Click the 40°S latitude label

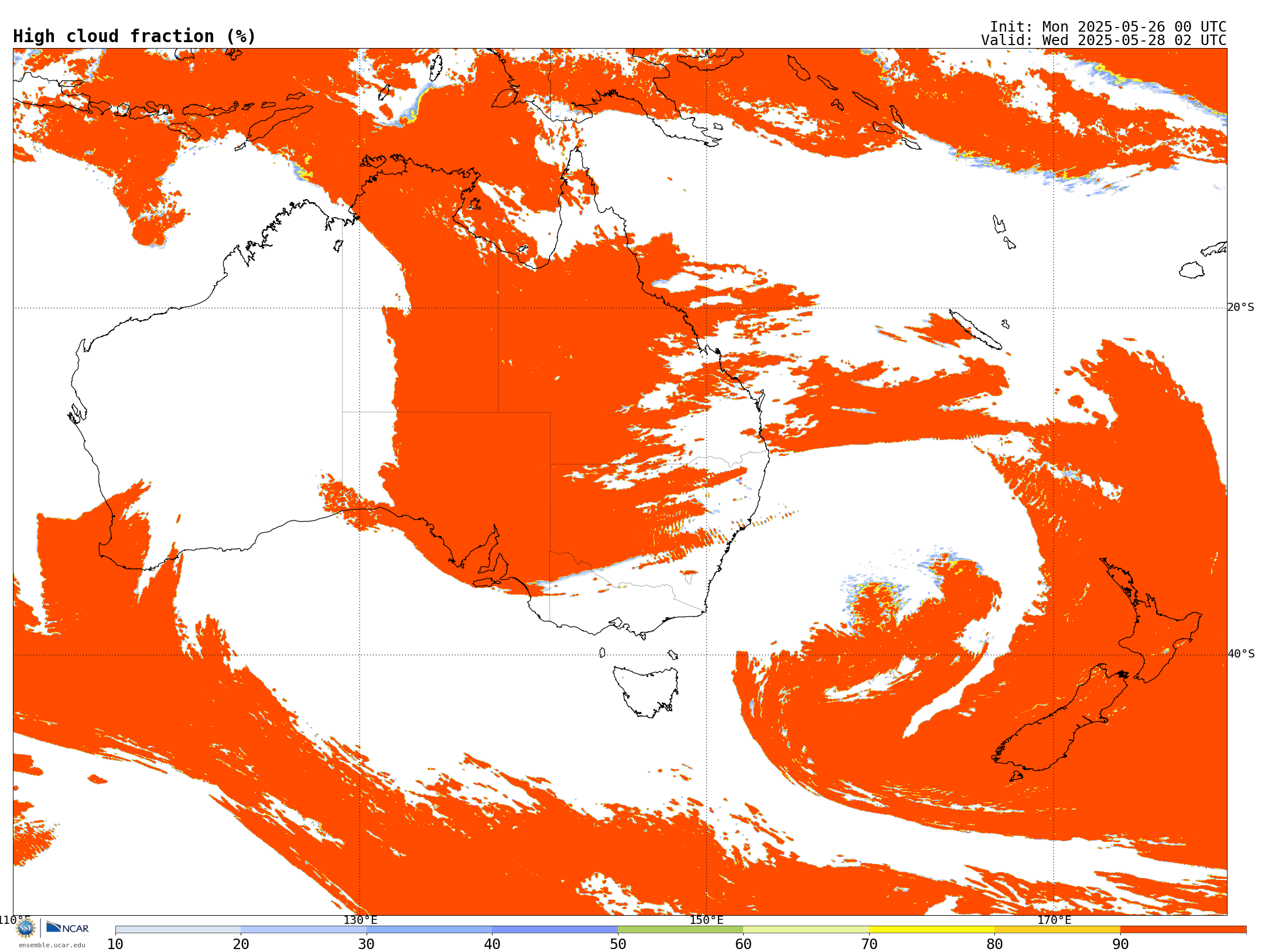coord(1241,654)
